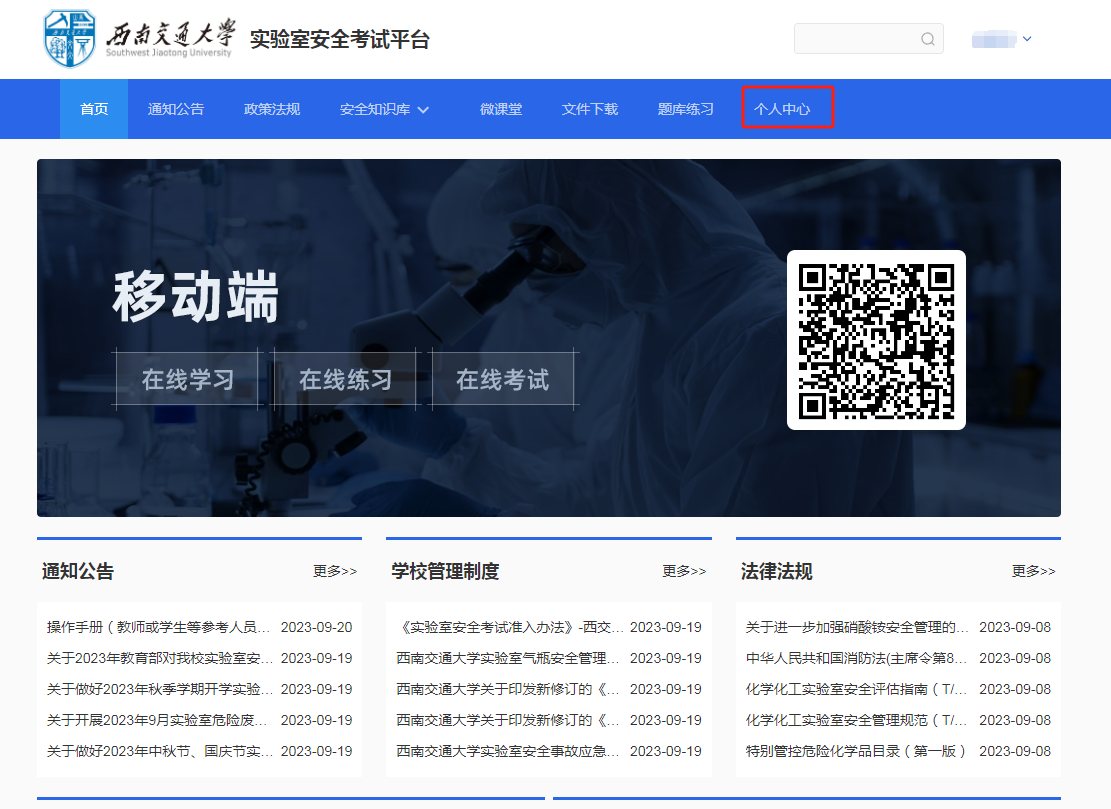
Task: Open notice 关于做好2023年中秋节、国庆节实…
Action: point(159,751)
